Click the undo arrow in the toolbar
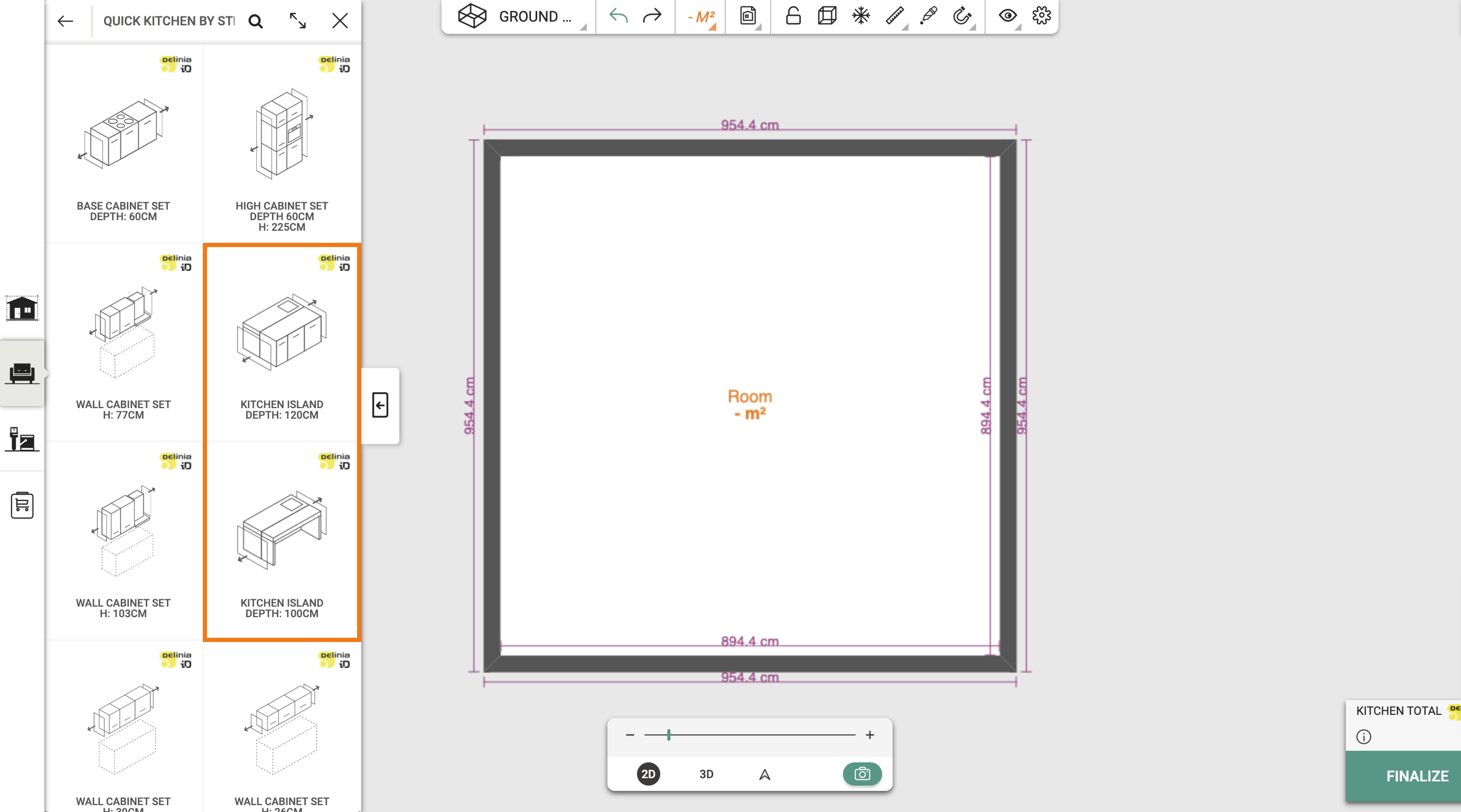 [x=618, y=16]
